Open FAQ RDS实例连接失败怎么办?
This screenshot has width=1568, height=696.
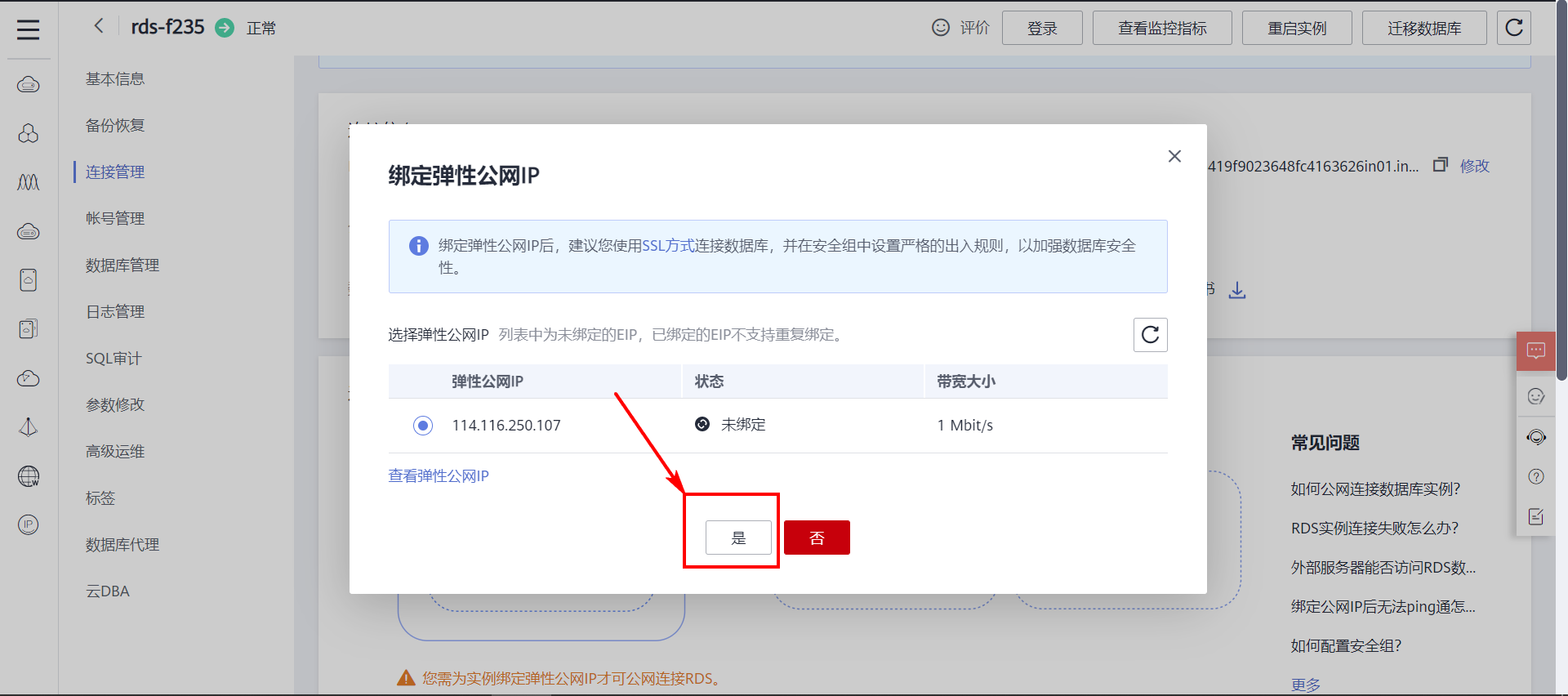[1374, 529]
